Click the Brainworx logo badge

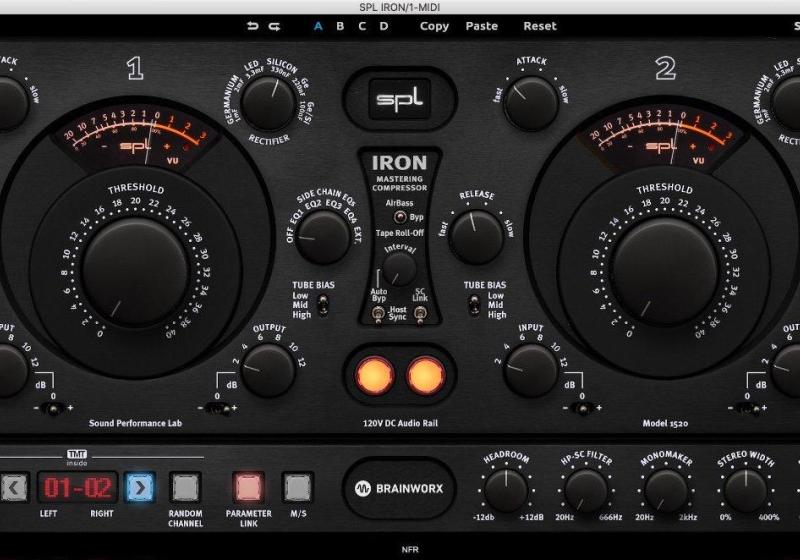point(399,489)
